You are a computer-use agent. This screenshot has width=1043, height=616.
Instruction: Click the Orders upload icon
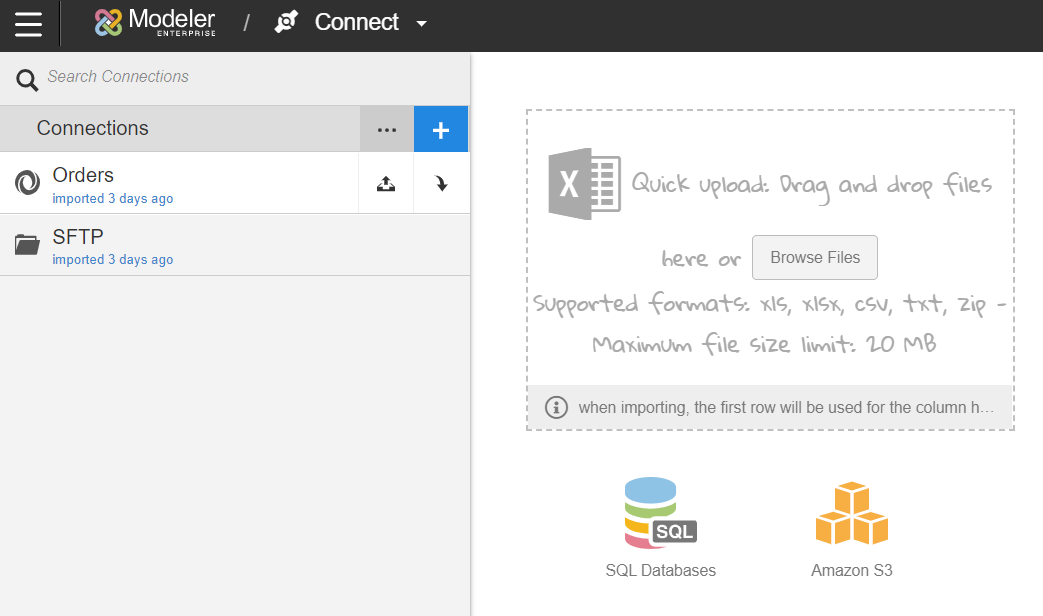(386, 183)
